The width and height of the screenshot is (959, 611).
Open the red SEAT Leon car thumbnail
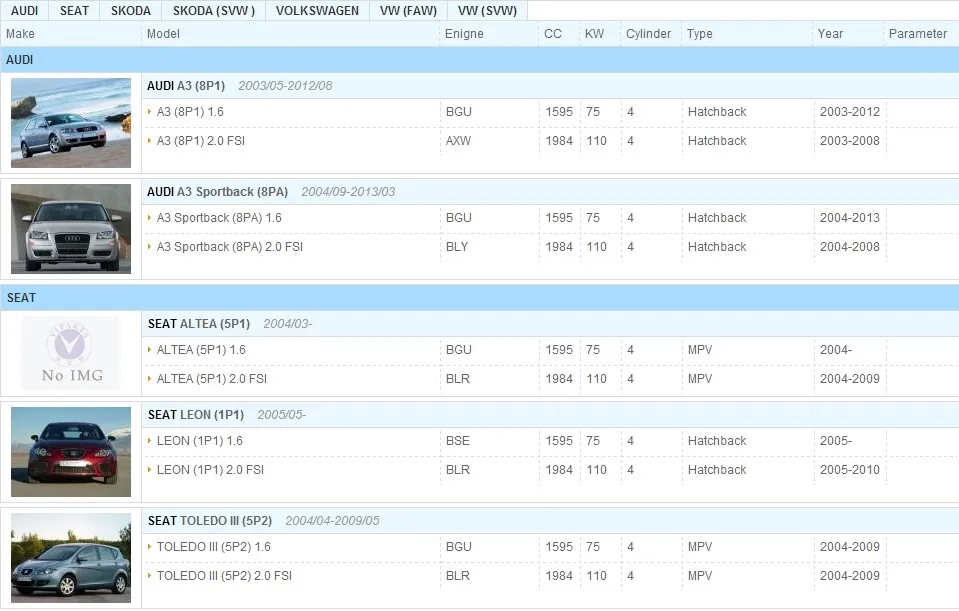click(71, 452)
